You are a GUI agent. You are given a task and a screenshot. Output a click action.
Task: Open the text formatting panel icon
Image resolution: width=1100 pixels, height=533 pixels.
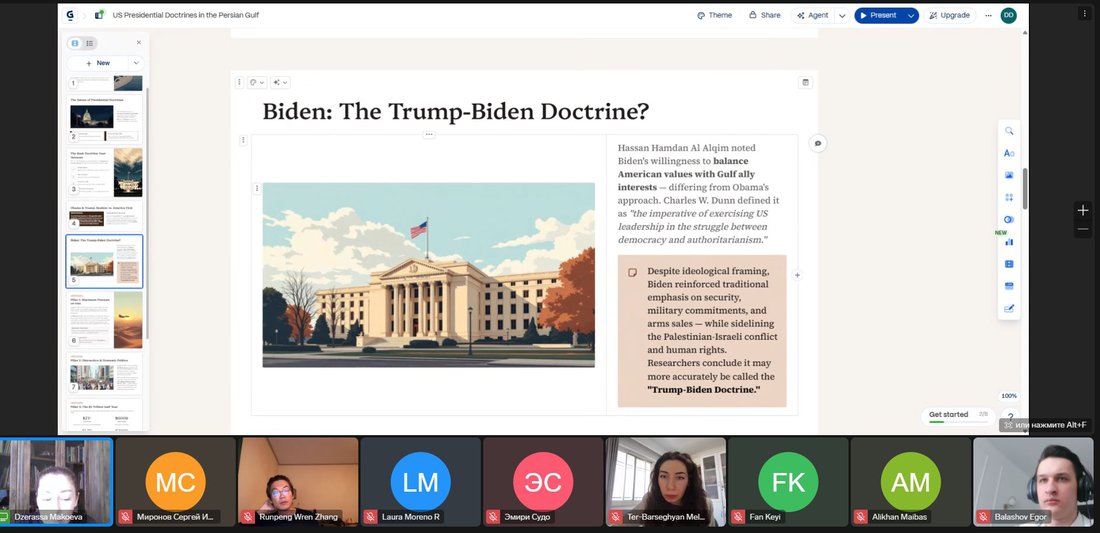point(1009,153)
